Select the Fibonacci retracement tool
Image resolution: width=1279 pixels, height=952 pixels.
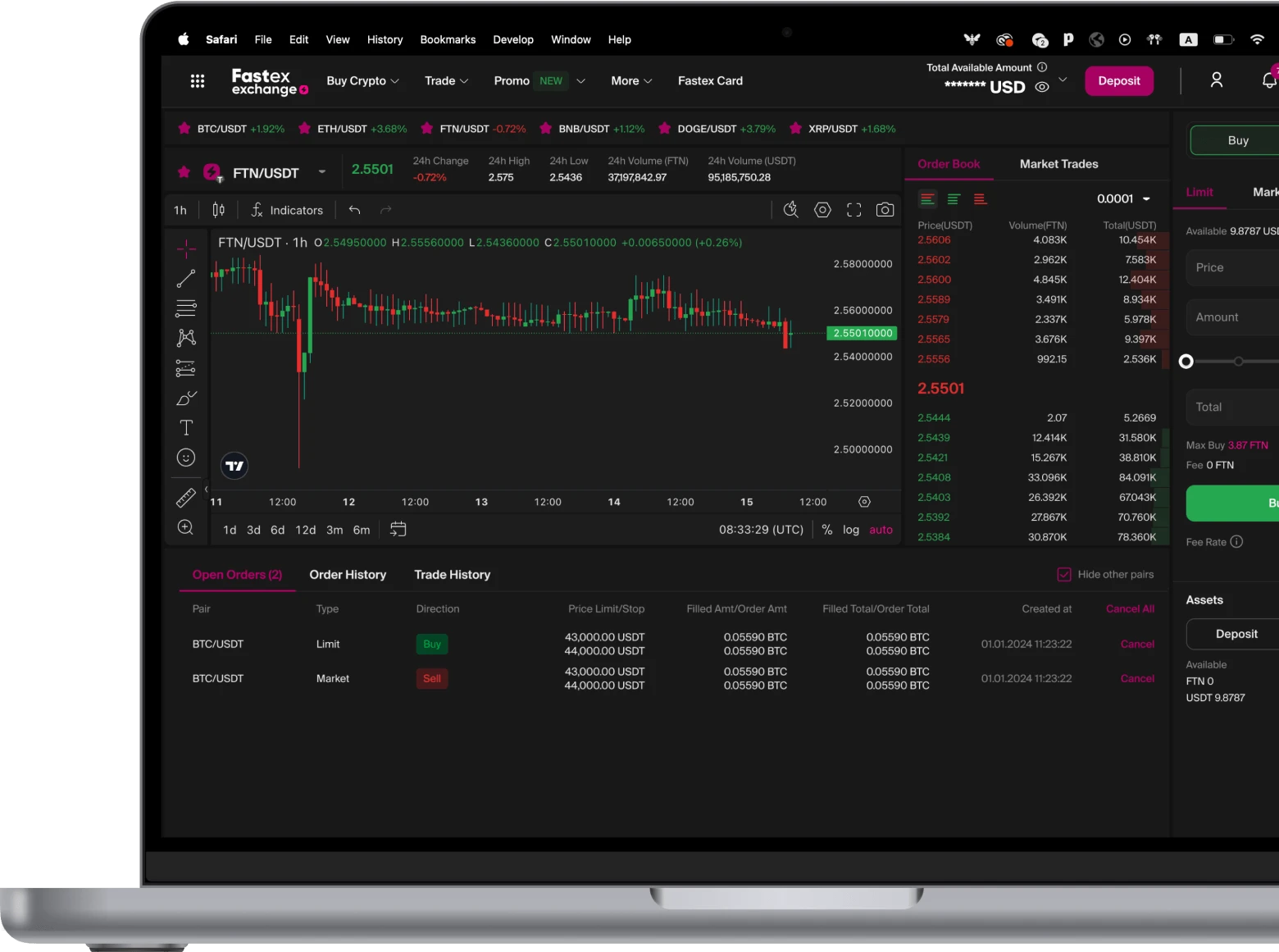coord(186,308)
